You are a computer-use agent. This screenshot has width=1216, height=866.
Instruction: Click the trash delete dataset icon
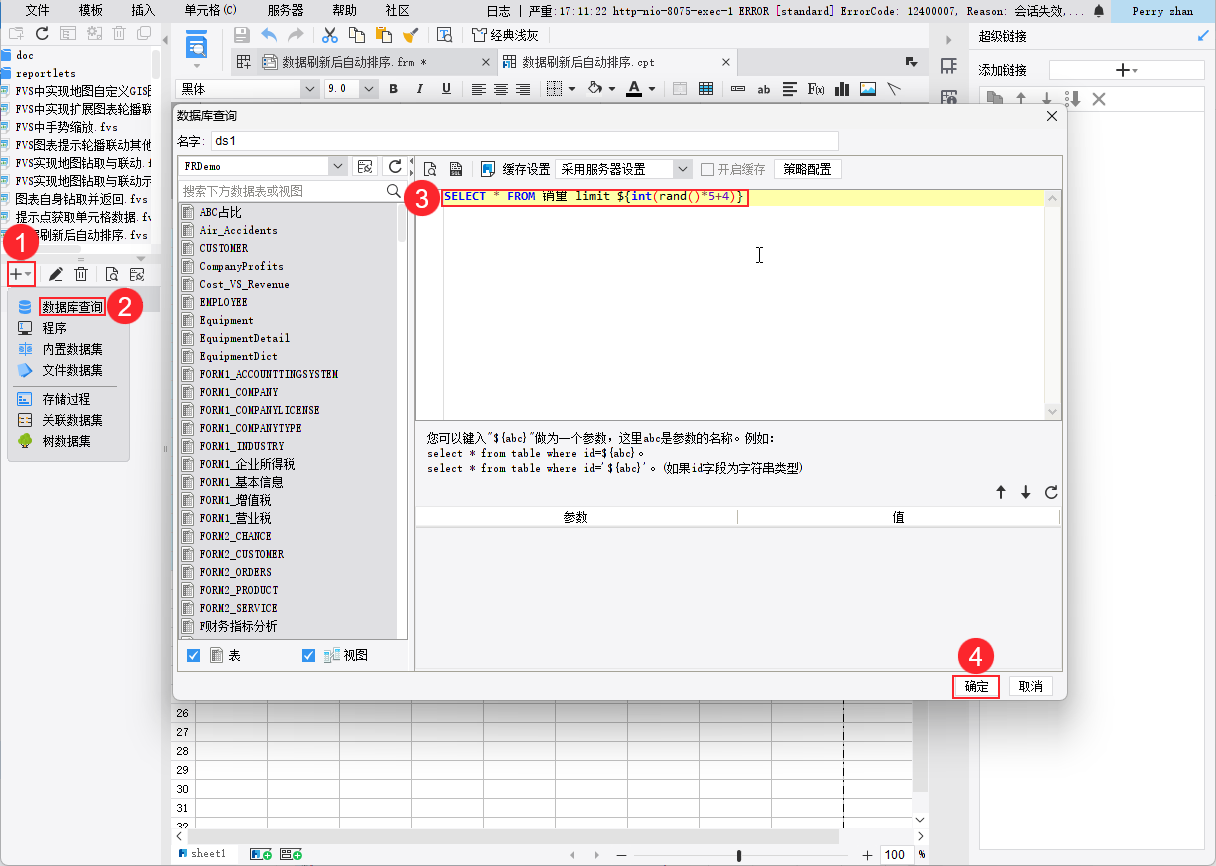pyautogui.click(x=82, y=274)
